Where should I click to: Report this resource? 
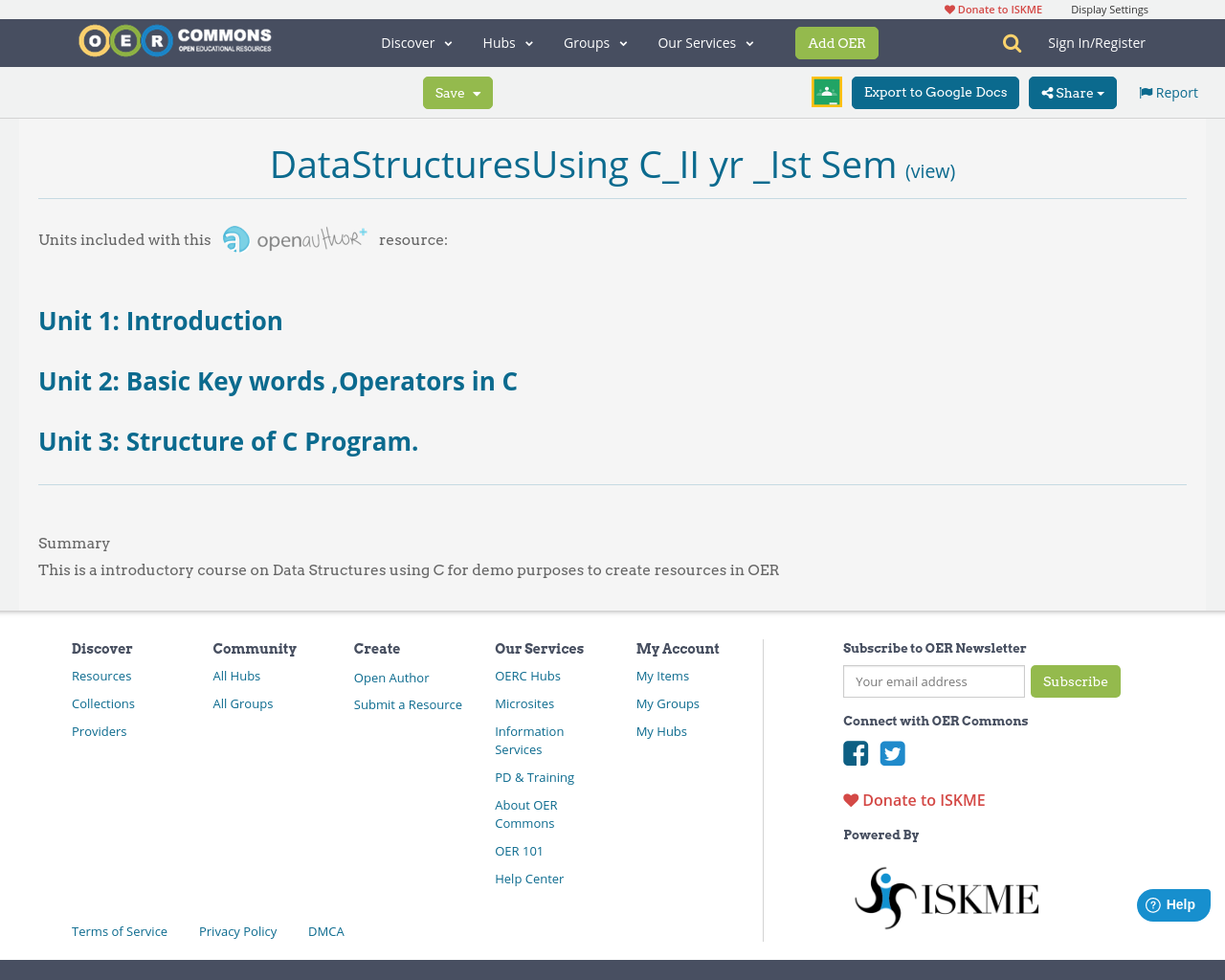[1169, 93]
